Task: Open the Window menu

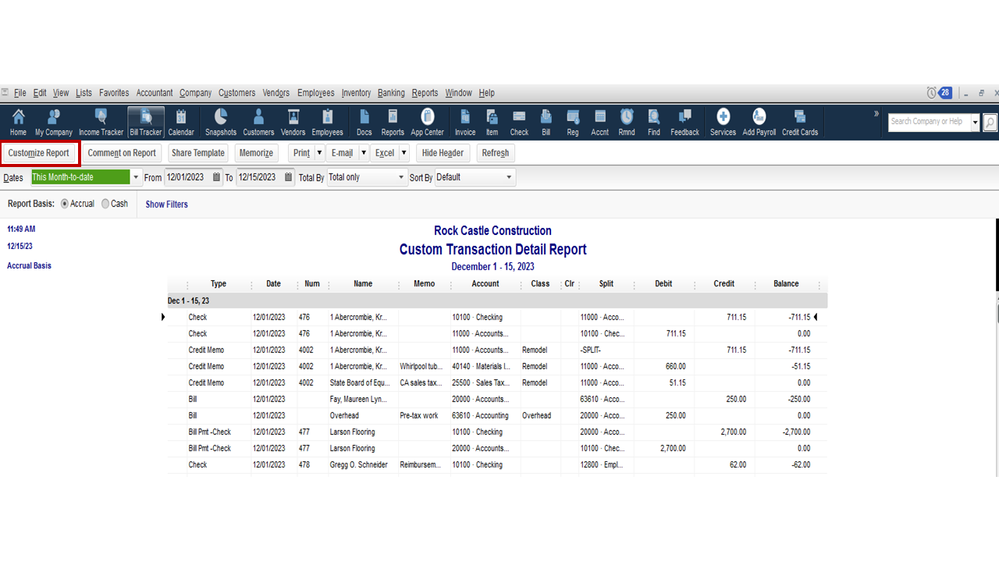Action: pos(458,93)
